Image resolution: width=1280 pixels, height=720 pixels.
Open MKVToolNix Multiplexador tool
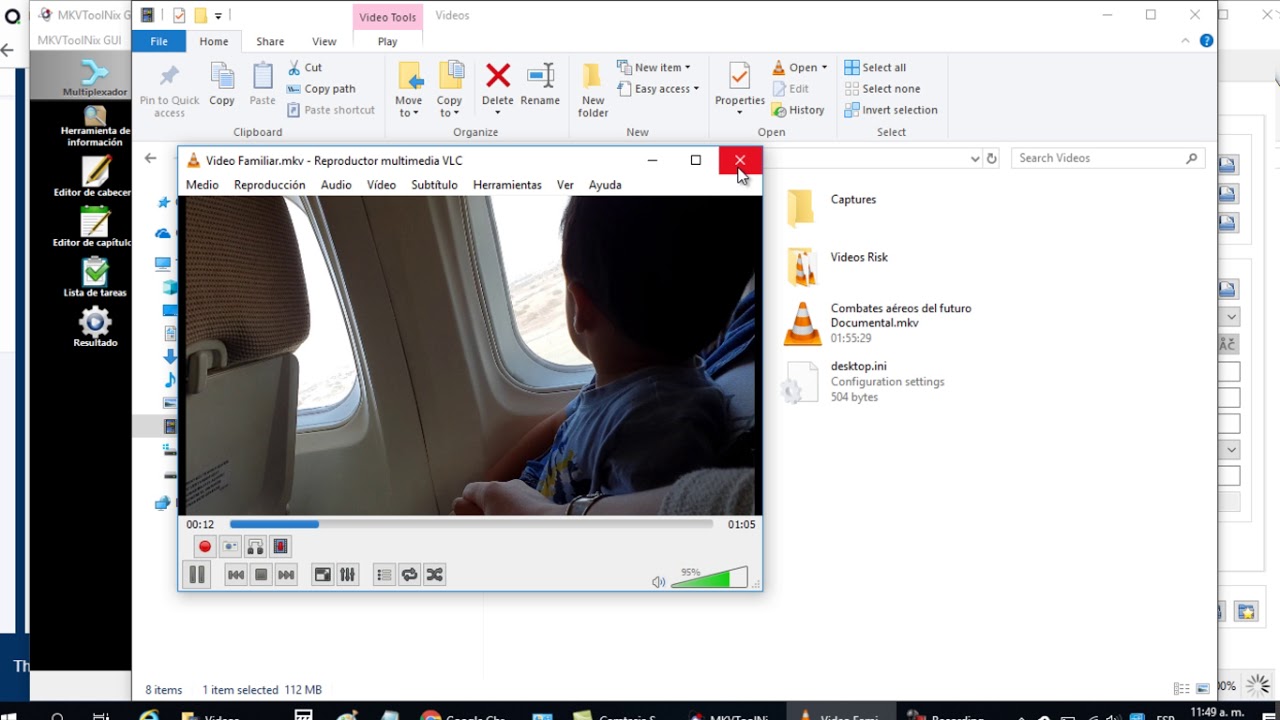[x=94, y=78]
